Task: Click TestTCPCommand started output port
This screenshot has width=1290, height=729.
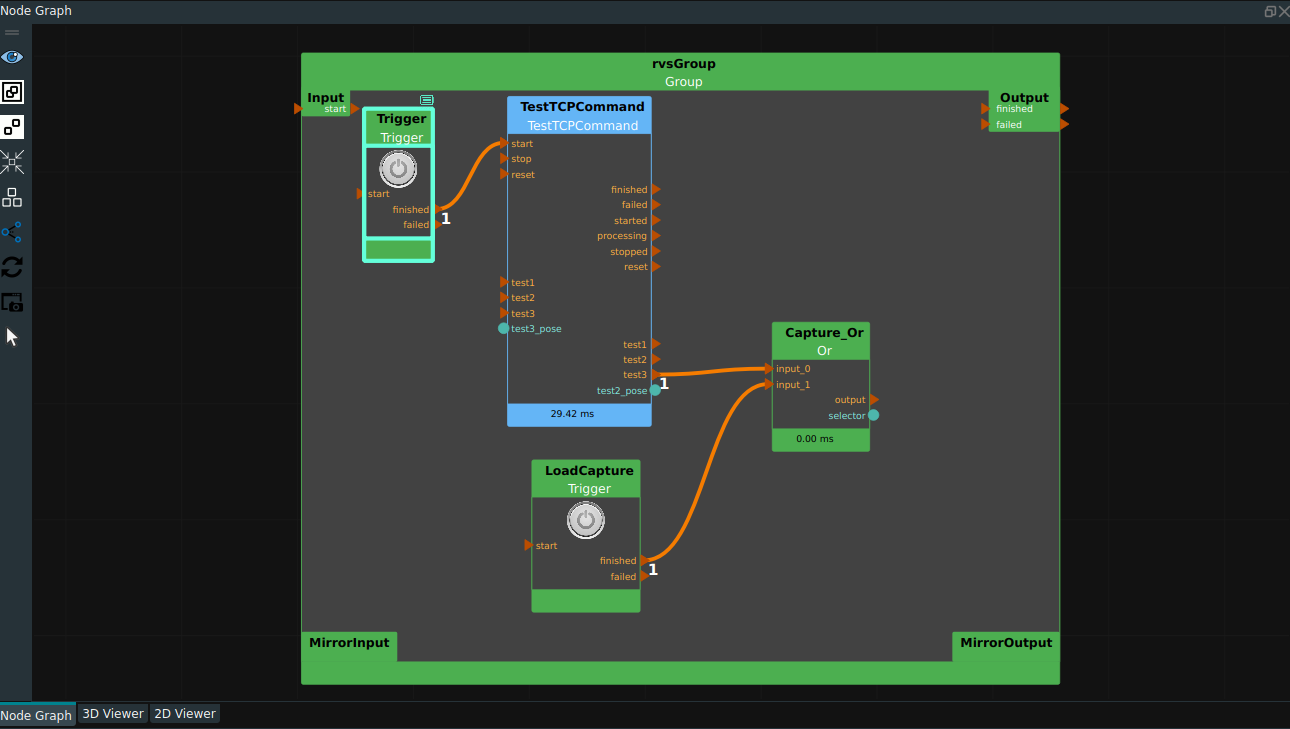Action: pyautogui.click(x=656, y=220)
